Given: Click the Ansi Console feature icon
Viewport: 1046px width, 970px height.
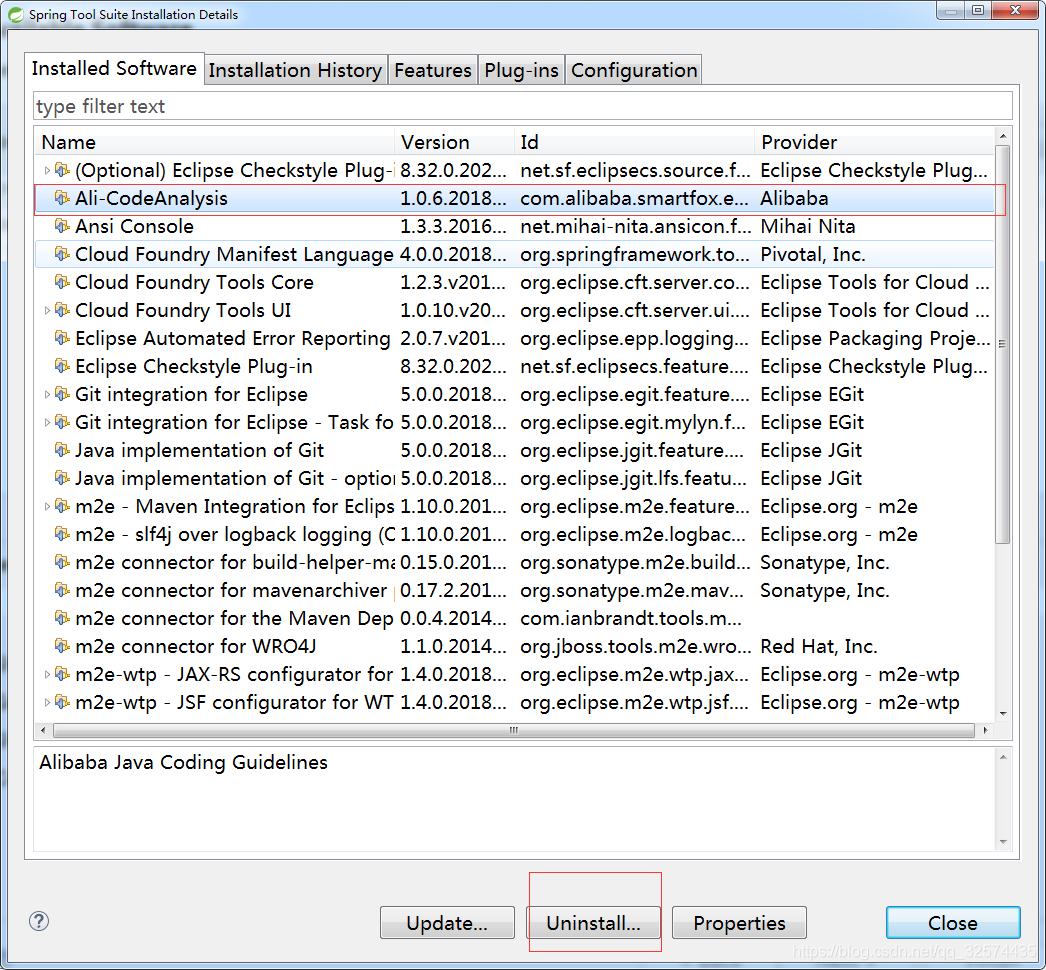Looking at the screenshot, I should tap(62, 226).
